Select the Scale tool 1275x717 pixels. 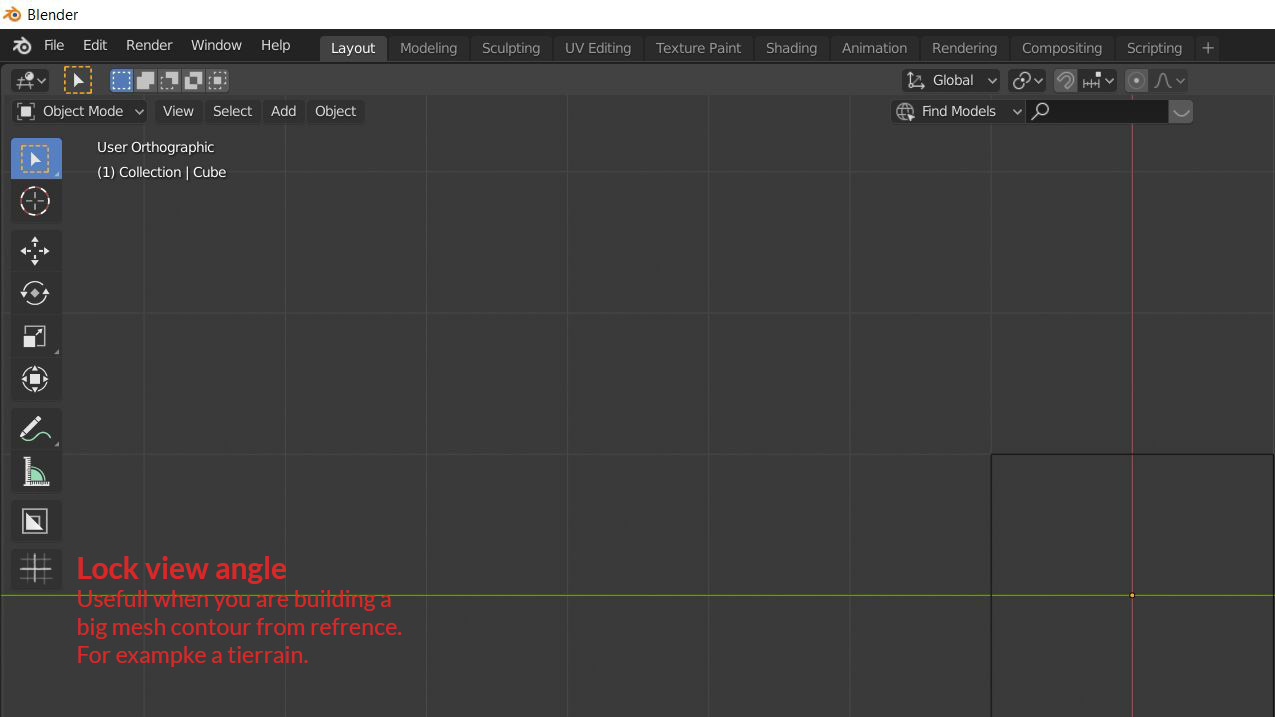(x=36, y=336)
